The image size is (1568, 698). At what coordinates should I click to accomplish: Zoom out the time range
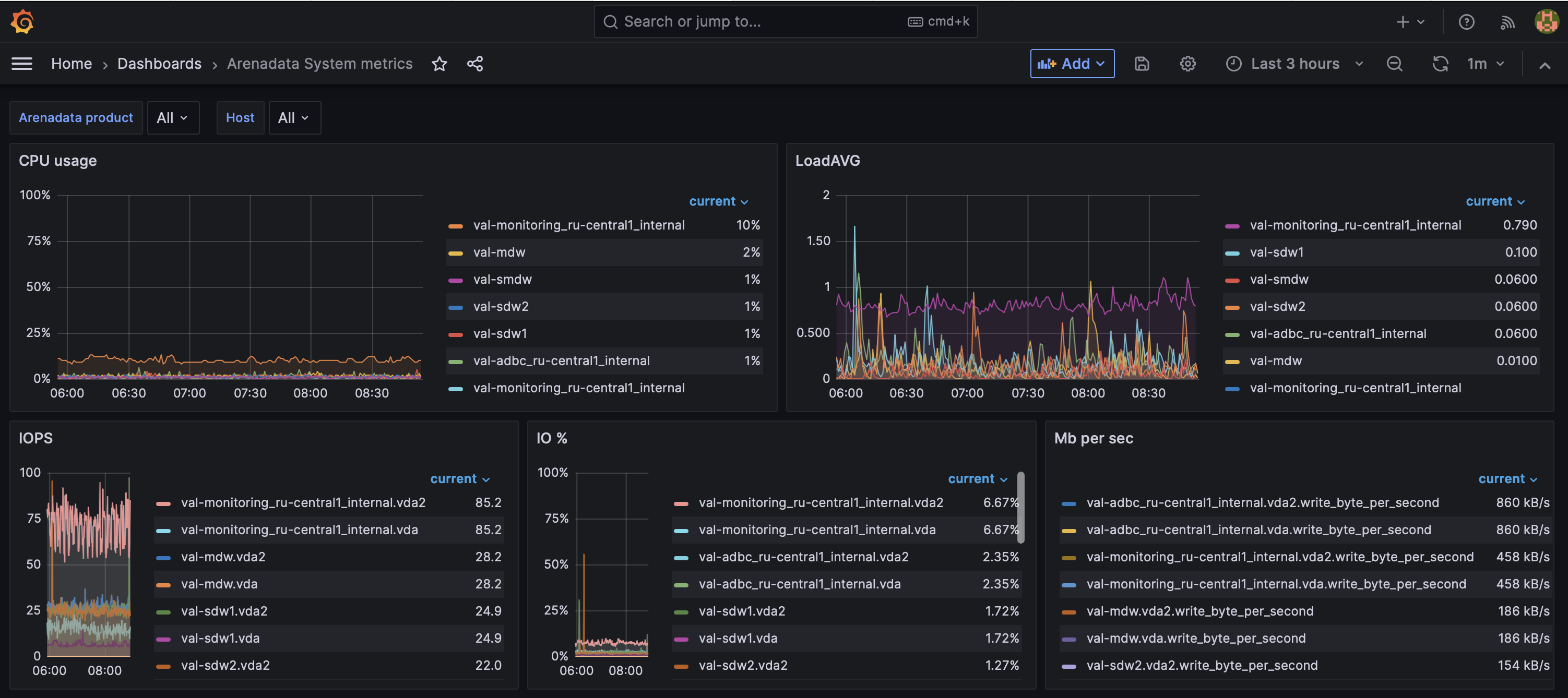click(1394, 64)
